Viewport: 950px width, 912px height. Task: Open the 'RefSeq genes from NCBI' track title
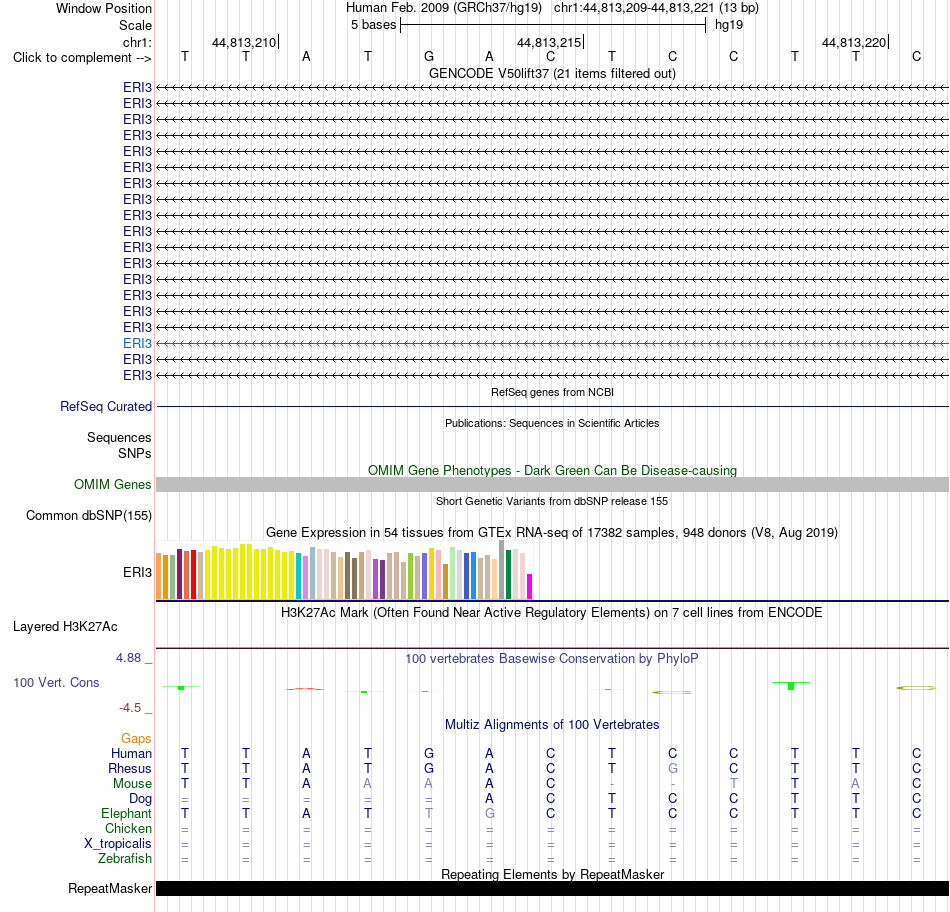point(552,392)
